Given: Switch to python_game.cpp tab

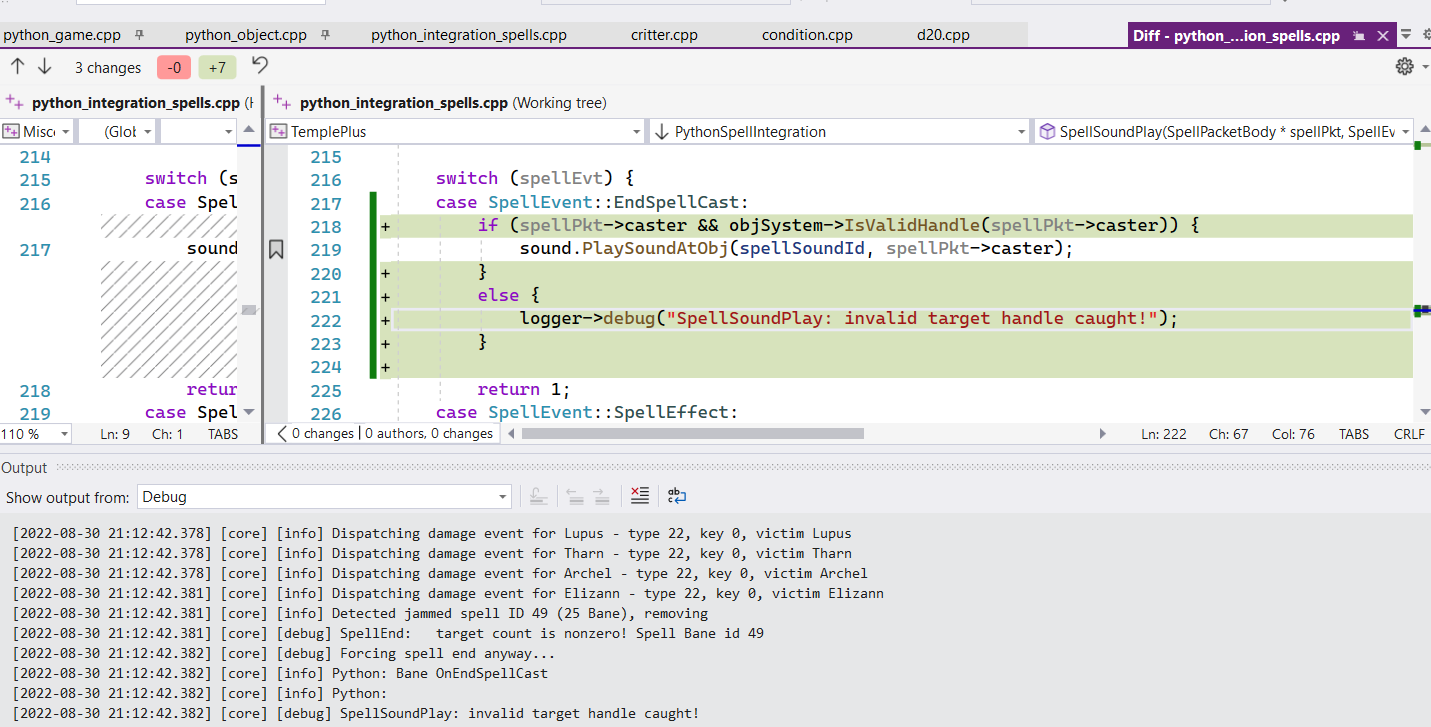Looking at the screenshot, I should [x=62, y=35].
